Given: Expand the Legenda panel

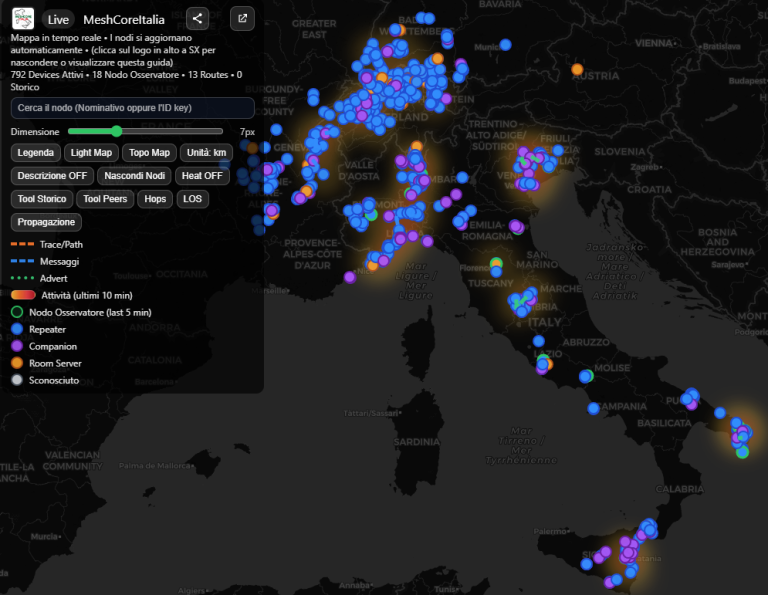Looking at the screenshot, I should (x=36, y=152).
